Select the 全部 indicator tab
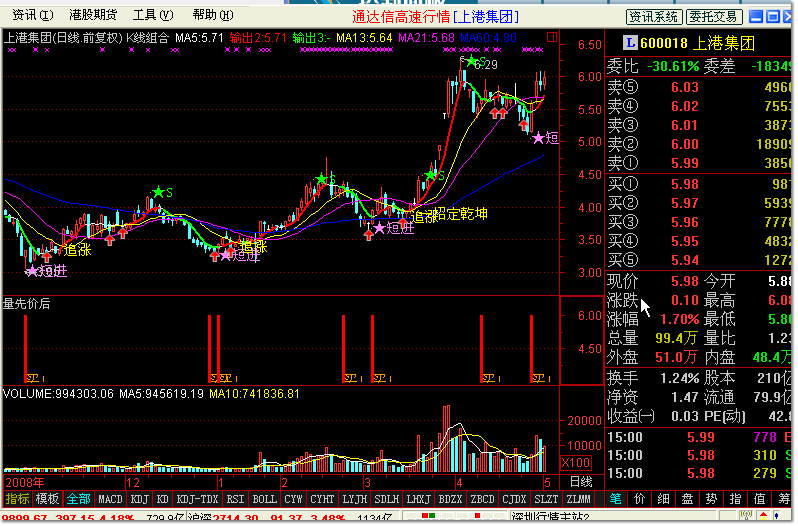This screenshot has width=798, height=526. (78, 499)
